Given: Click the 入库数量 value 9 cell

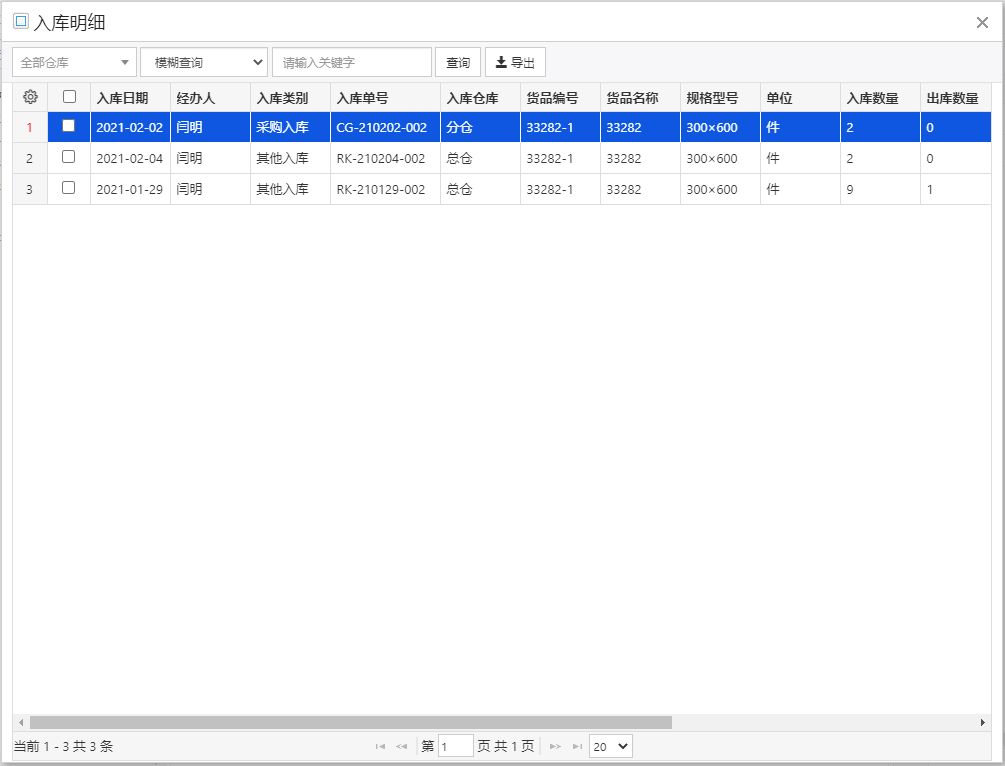Looking at the screenshot, I should coord(881,189).
